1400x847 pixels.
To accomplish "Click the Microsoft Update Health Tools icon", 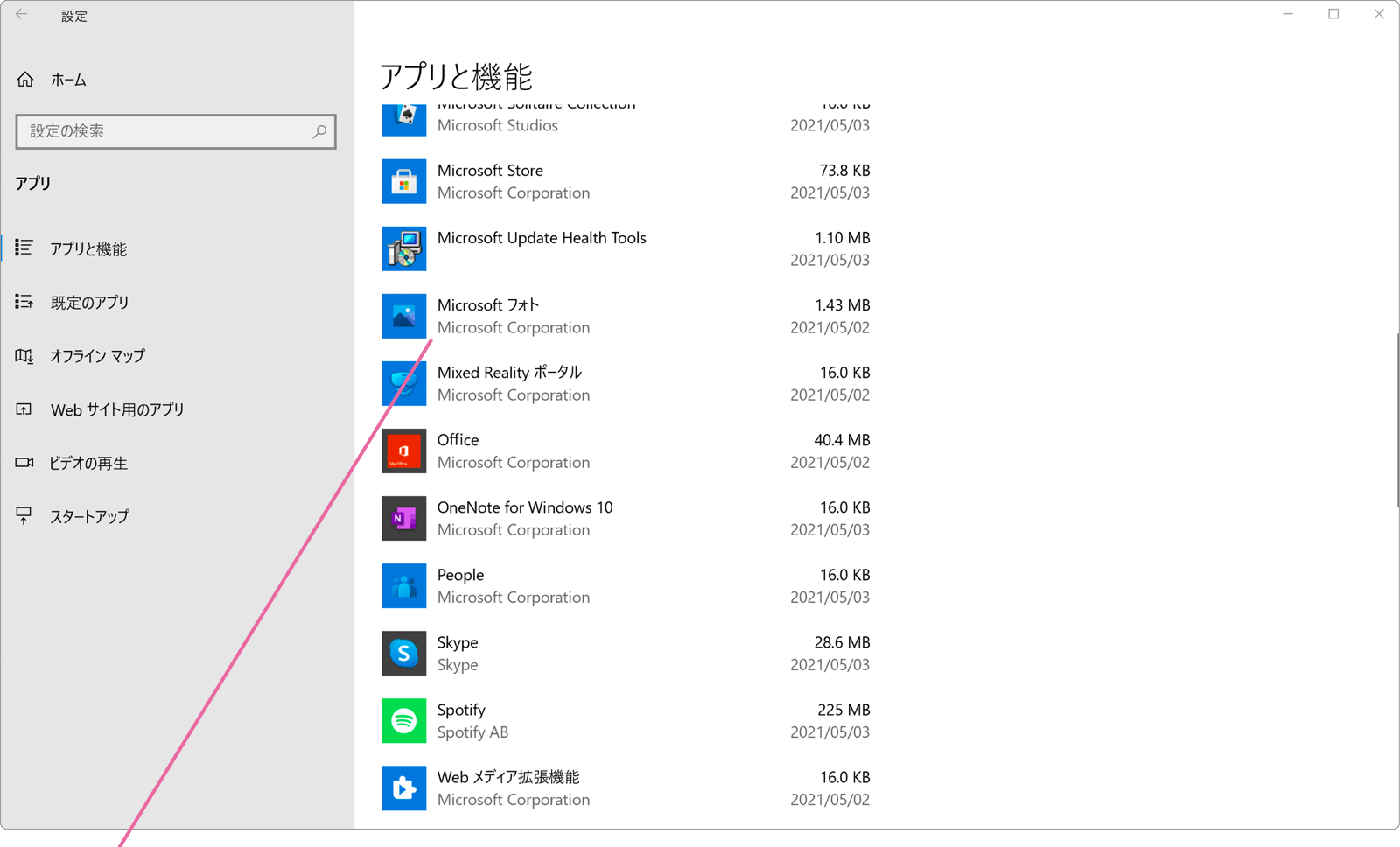I will click(x=403, y=248).
